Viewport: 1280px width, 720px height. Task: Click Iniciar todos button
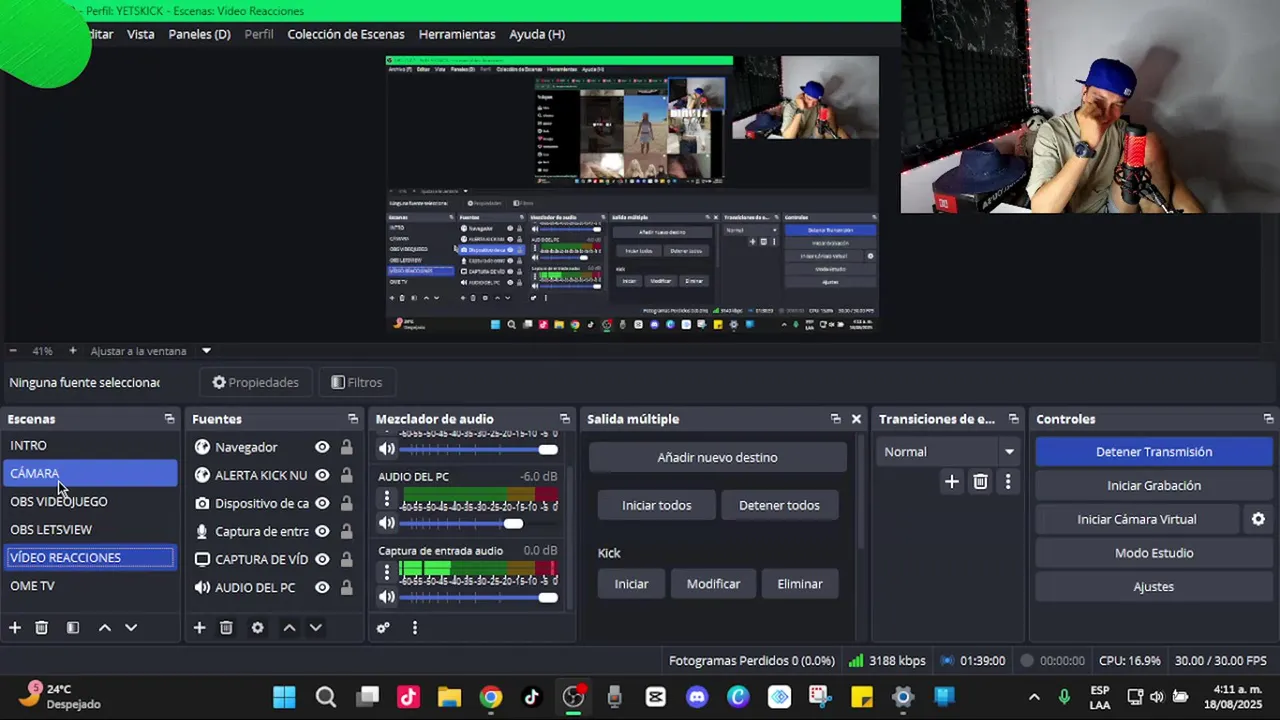pos(657,505)
